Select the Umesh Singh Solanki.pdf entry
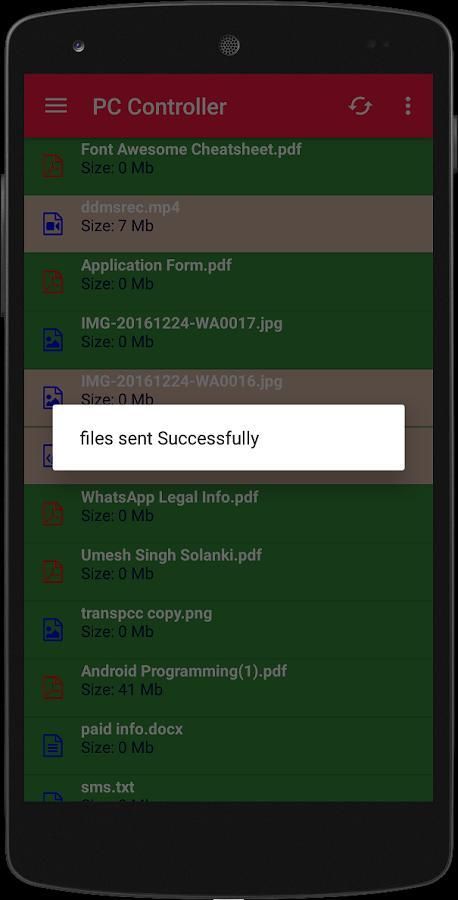 228,572
